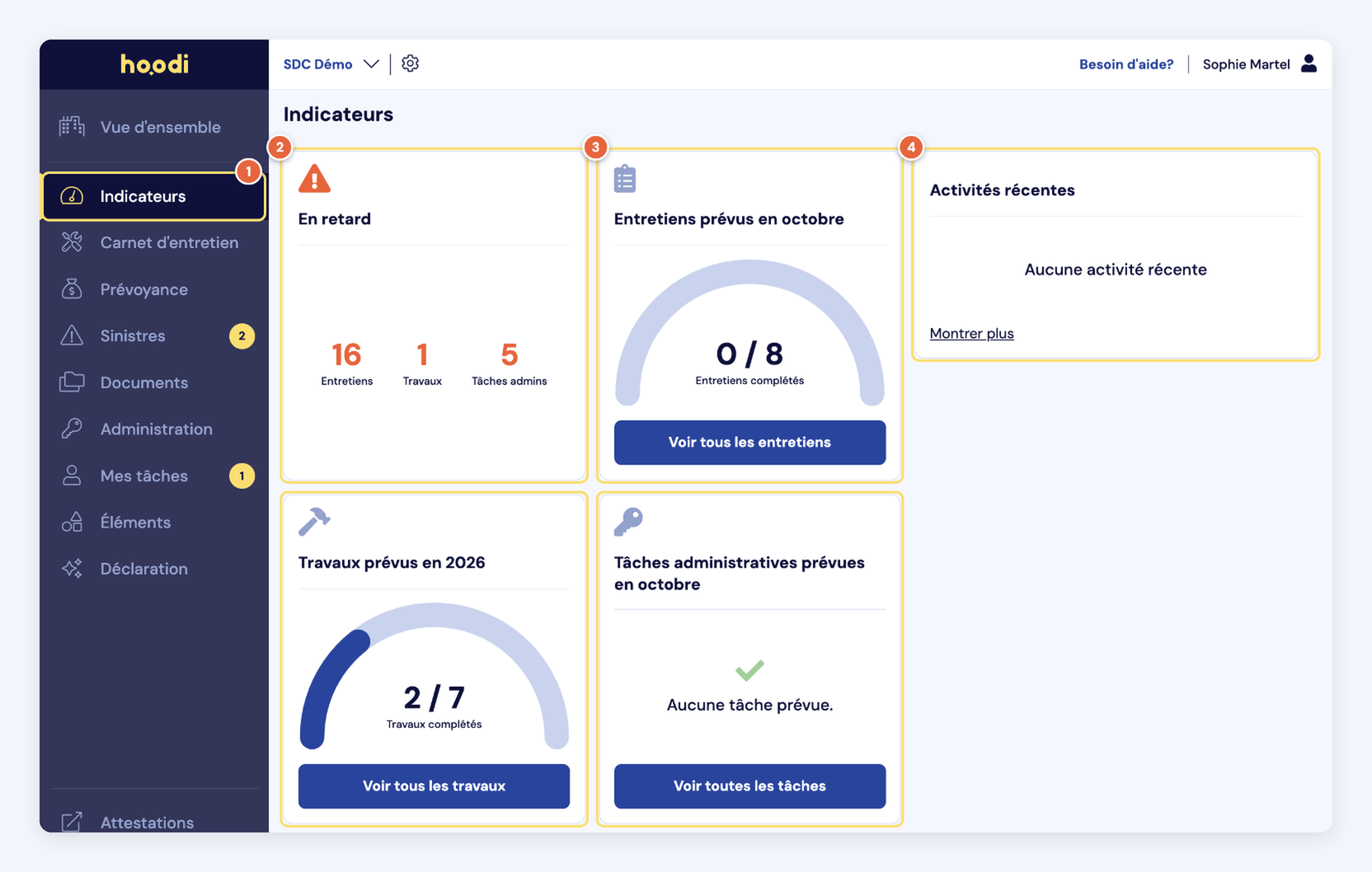Click the Indicateurs gauge icon

tap(72, 196)
